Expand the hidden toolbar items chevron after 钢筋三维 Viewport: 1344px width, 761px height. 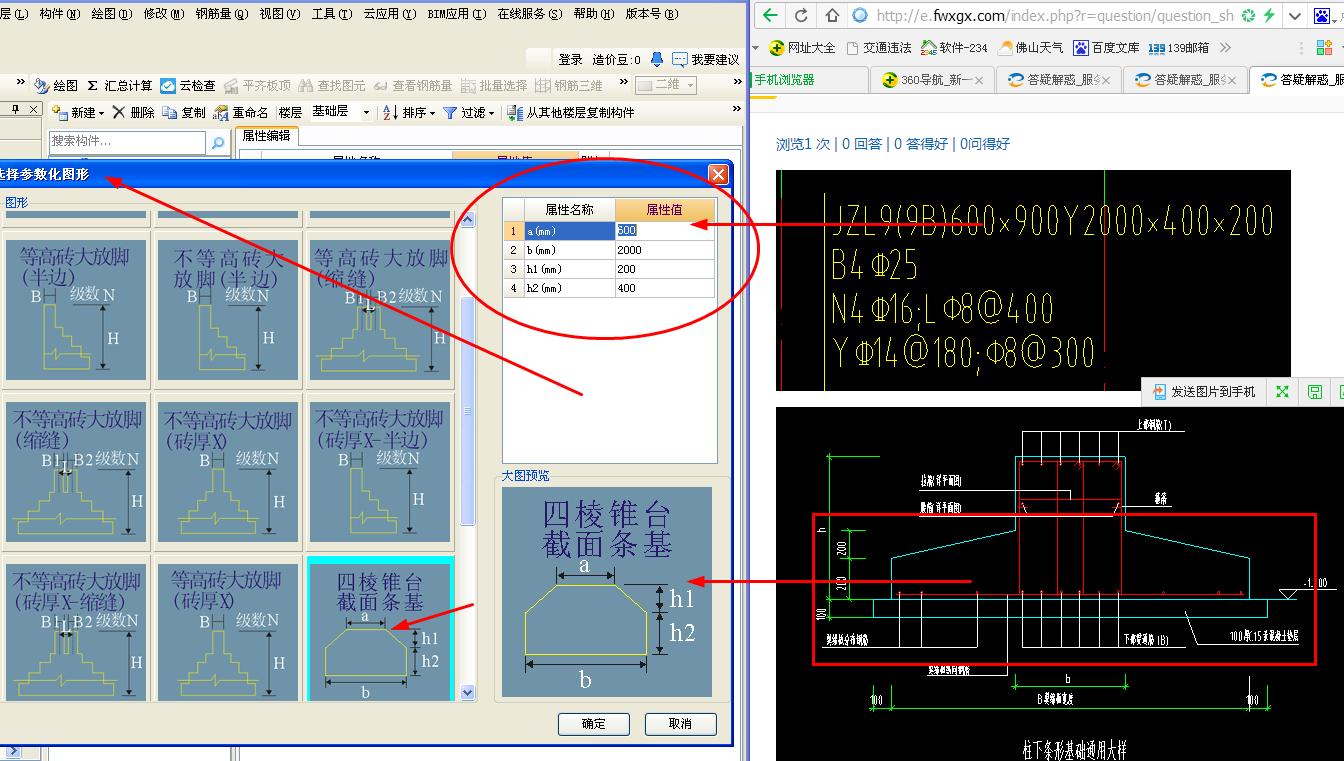(x=623, y=84)
